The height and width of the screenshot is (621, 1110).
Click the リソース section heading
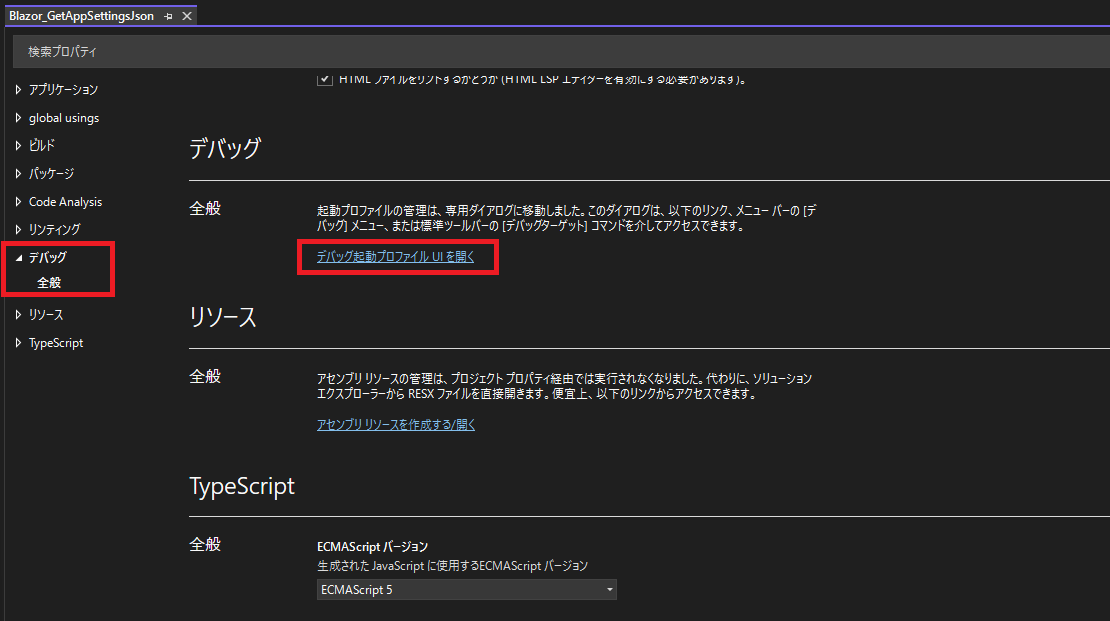click(x=222, y=317)
